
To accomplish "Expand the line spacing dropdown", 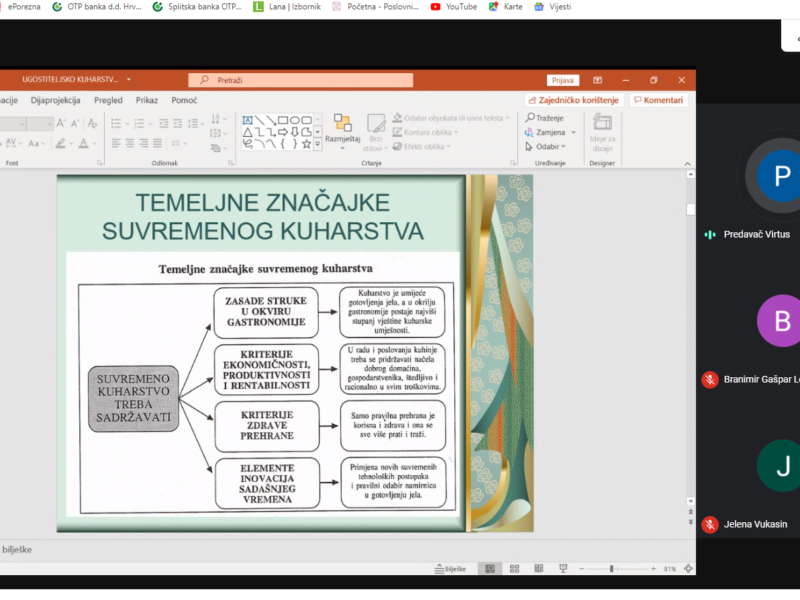I will pos(203,123).
